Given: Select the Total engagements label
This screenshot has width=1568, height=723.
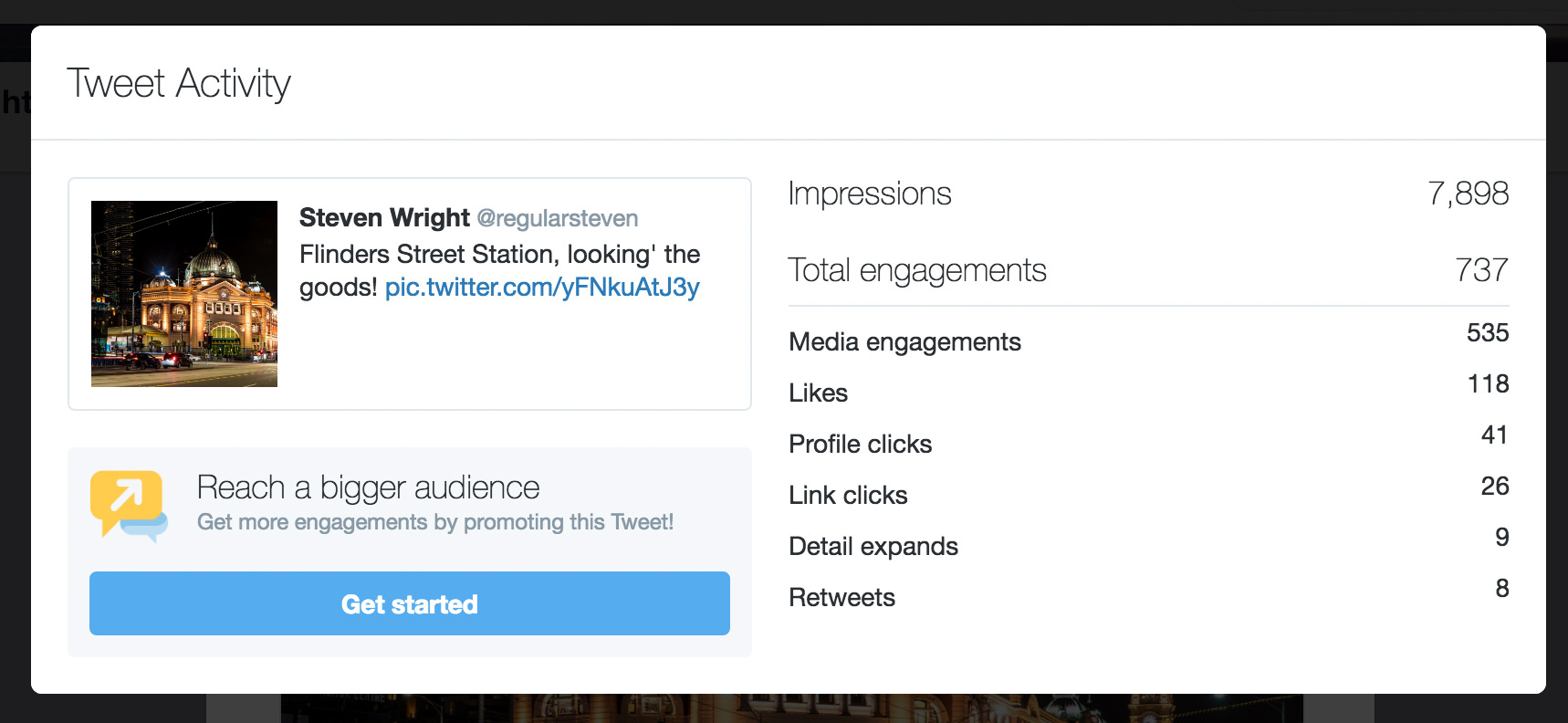Looking at the screenshot, I should pyautogui.click(x=916, y=270).
